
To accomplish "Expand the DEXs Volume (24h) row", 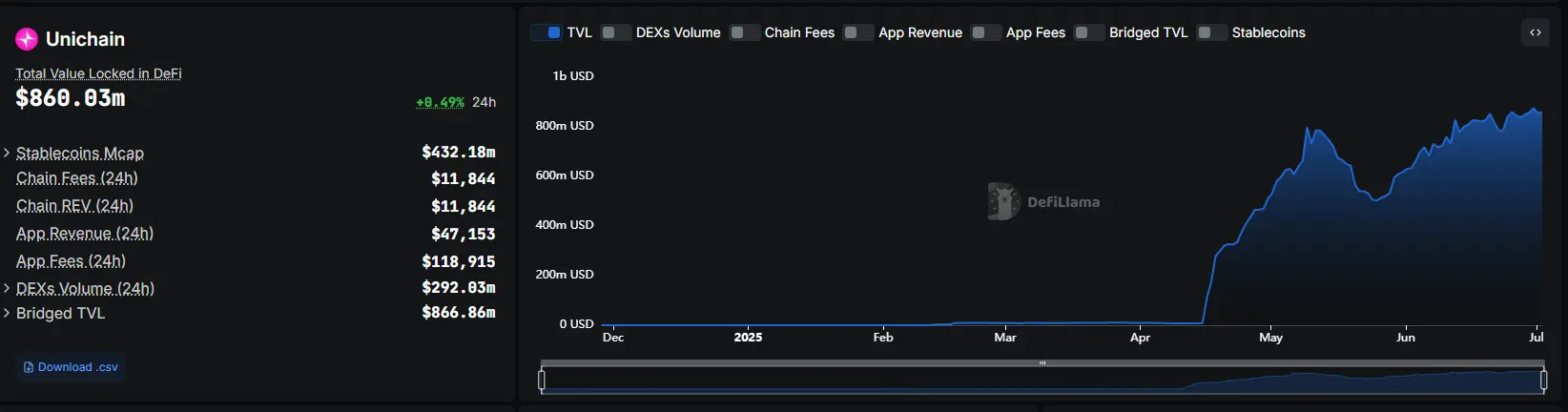I will click(7, 288).
